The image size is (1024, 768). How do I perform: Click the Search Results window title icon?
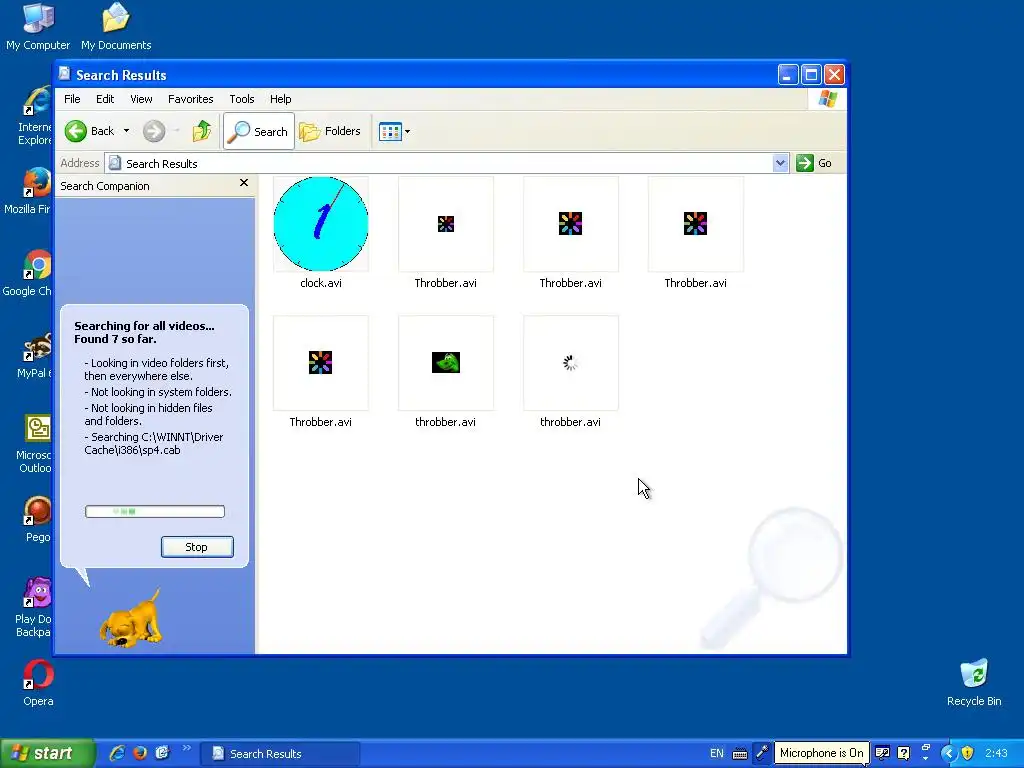click(65, 74)
